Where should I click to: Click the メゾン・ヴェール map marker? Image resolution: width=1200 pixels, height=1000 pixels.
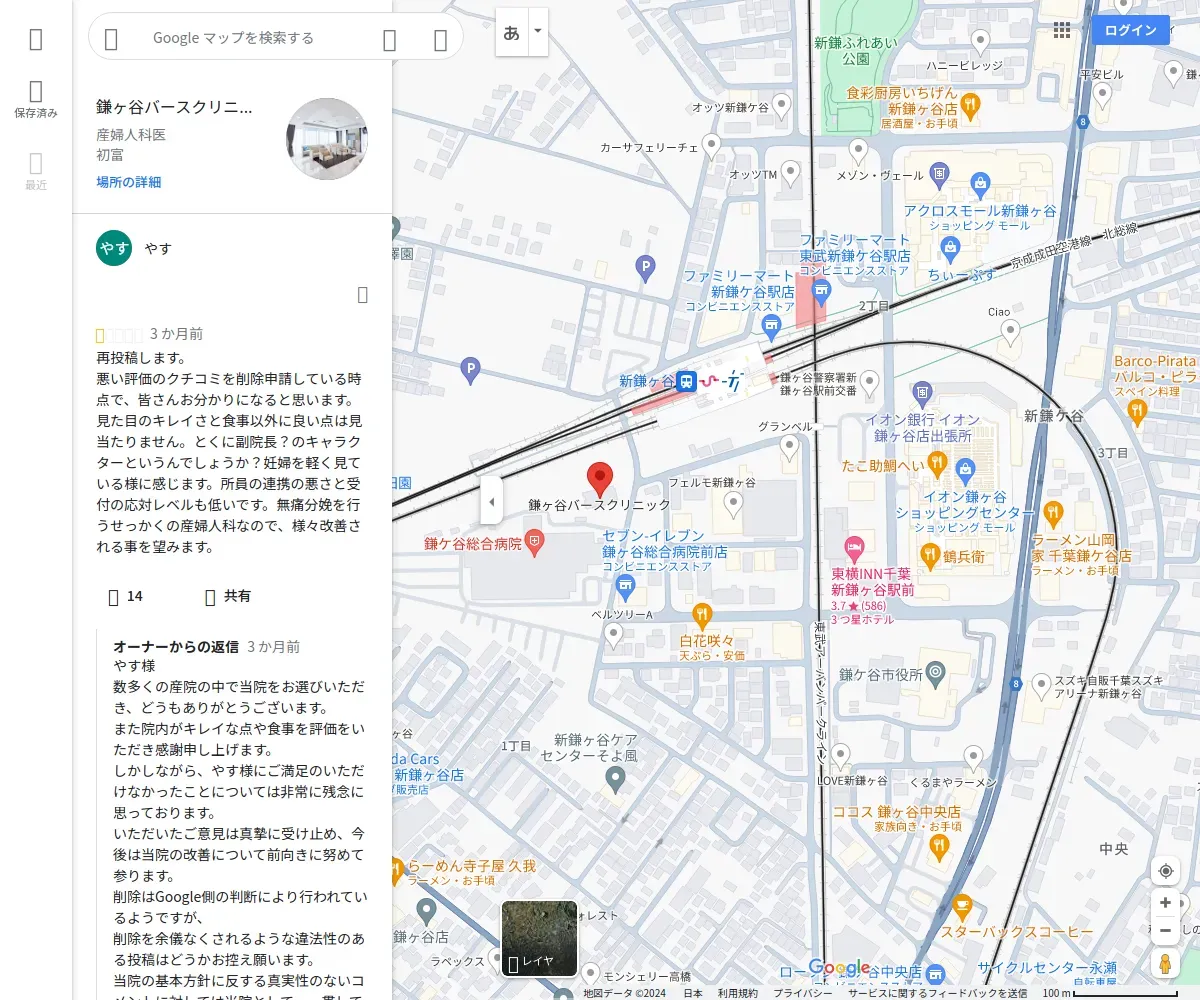tap(858, 151)
